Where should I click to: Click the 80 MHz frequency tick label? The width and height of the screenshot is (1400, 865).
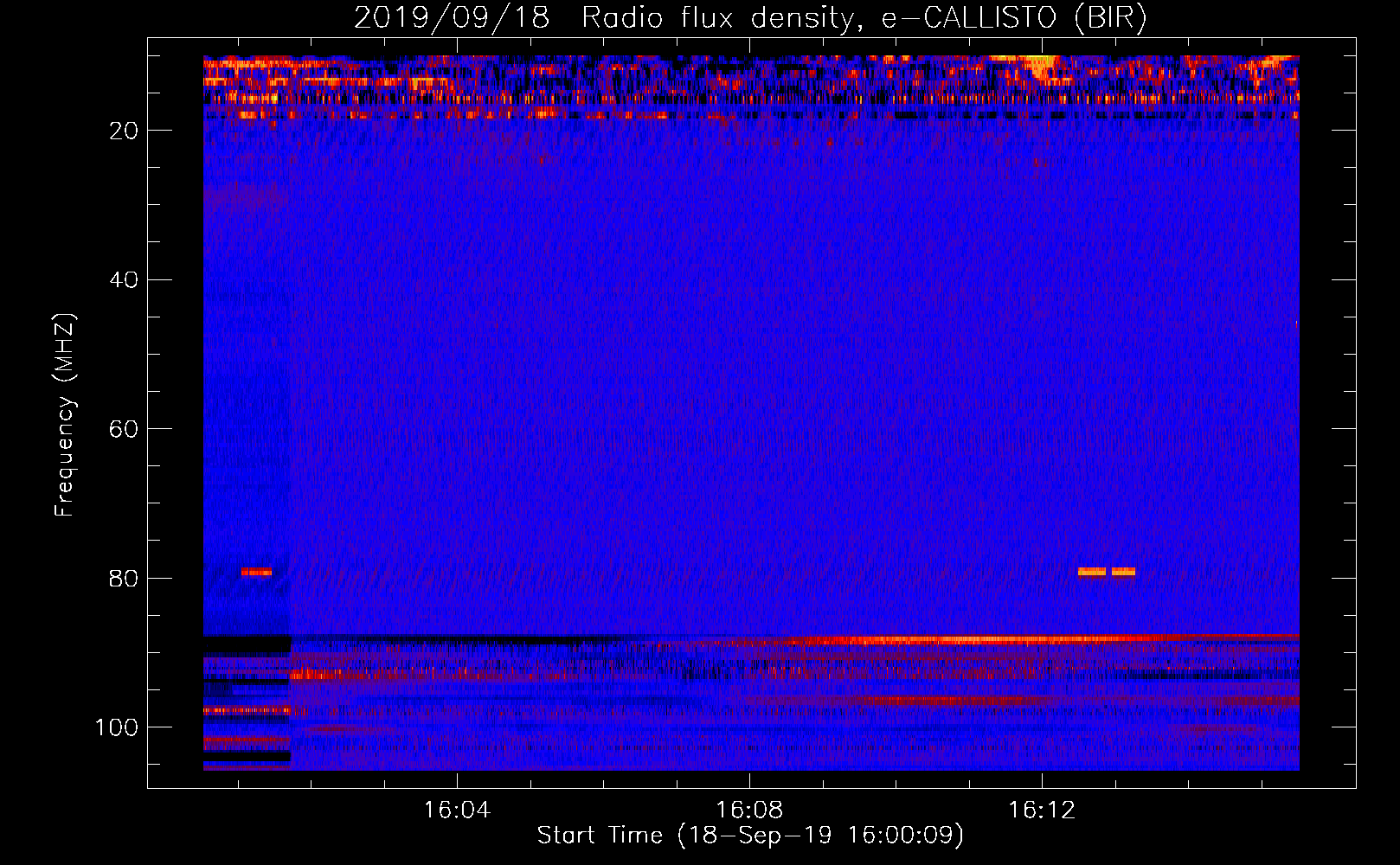(124, 579)
